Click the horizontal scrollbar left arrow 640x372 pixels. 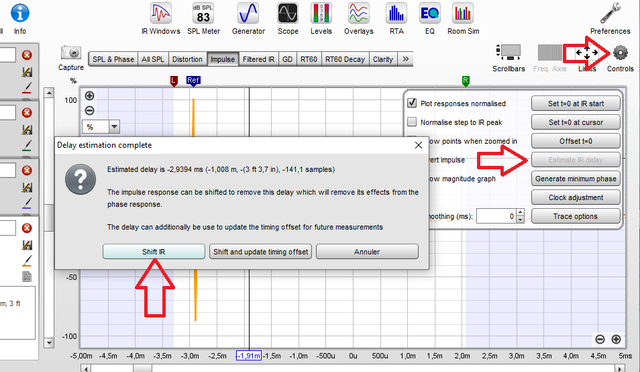tap(86, 368)
